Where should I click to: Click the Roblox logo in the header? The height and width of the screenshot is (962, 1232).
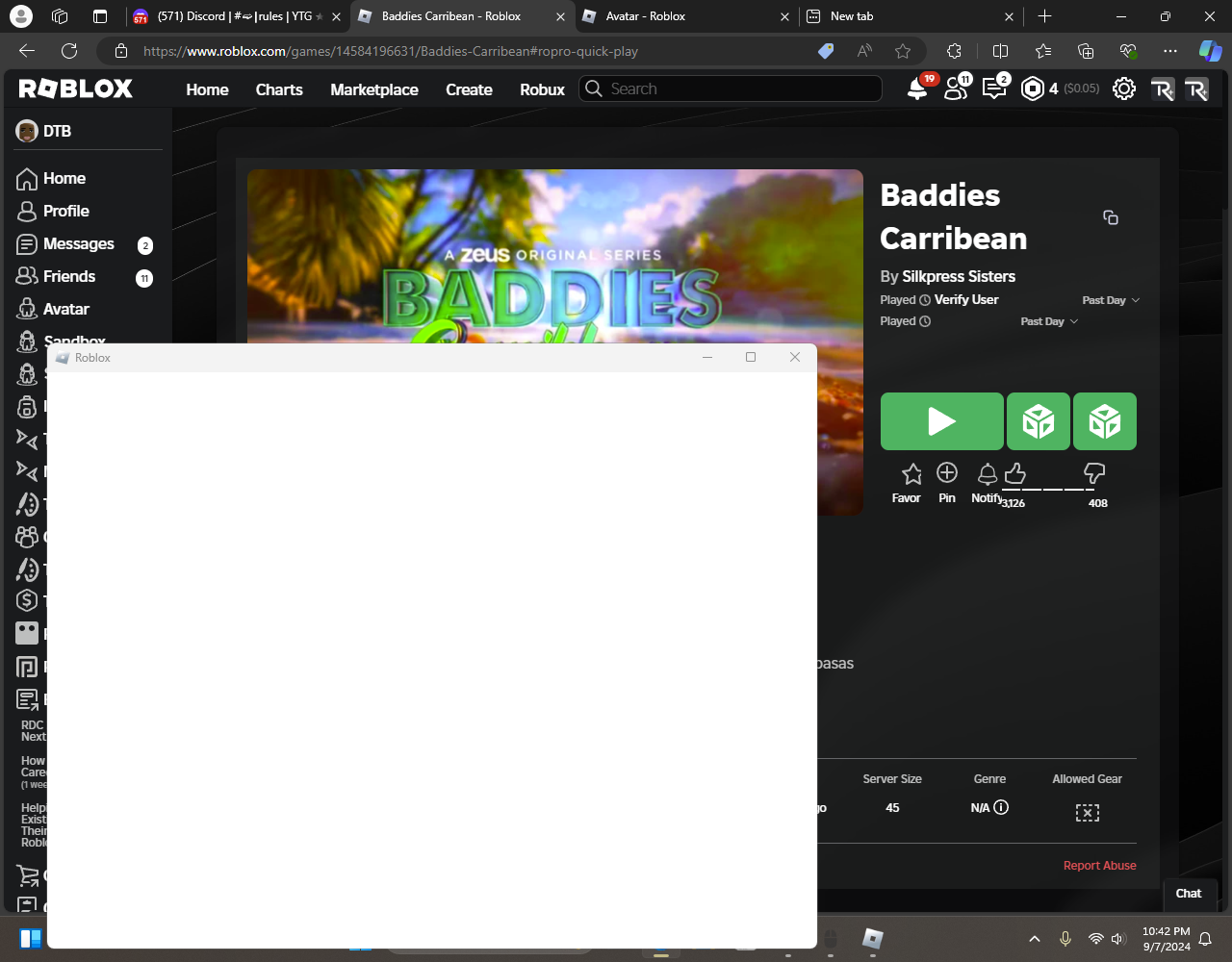click(x=76, y=89)
